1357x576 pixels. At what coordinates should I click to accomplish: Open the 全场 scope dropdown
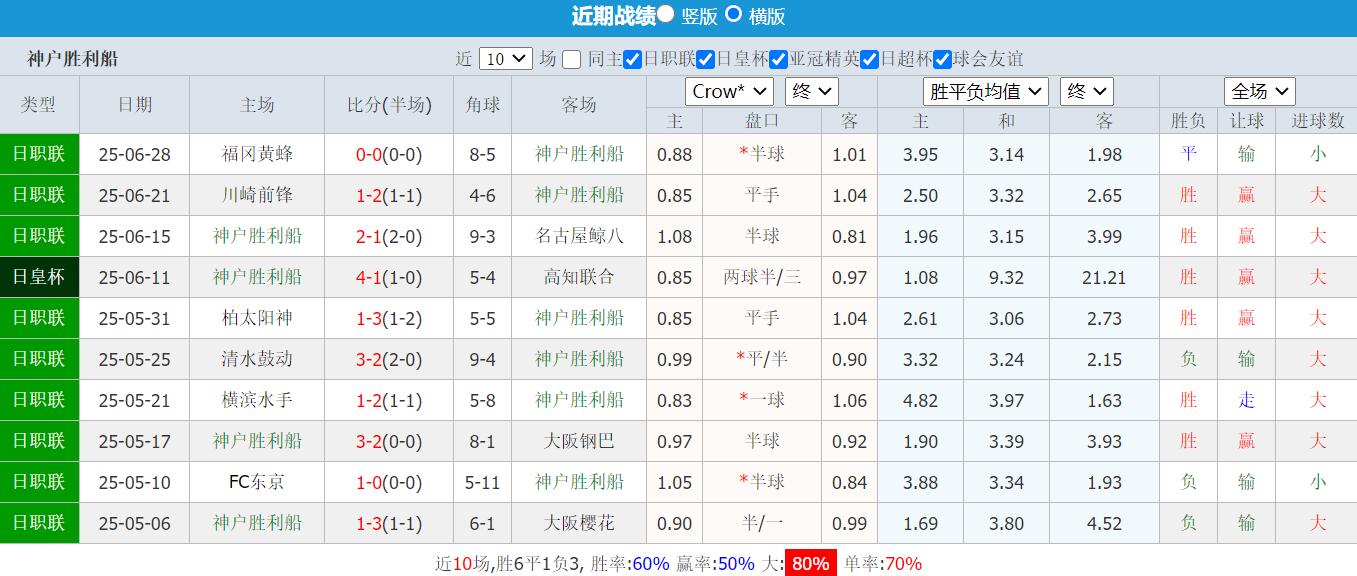pyautogui.click(x=1259, y=91)
